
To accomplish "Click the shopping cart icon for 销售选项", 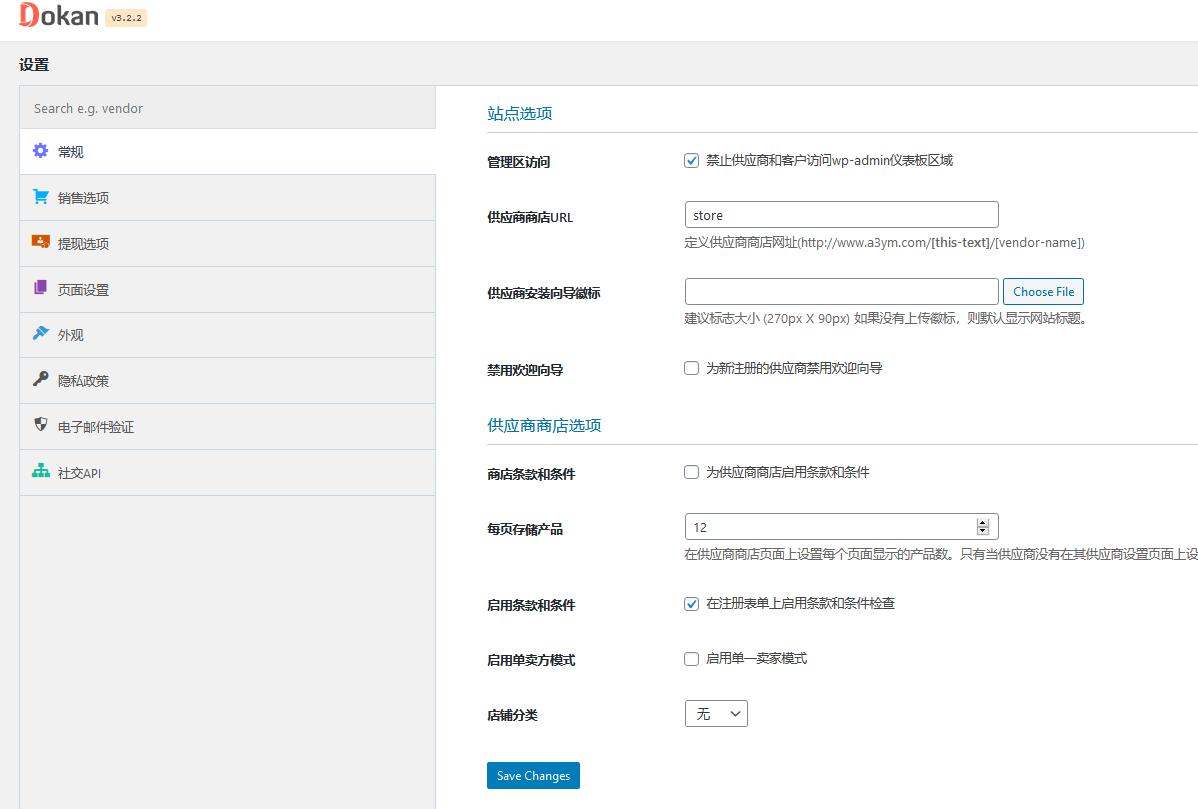I will [x=40, y=197].
